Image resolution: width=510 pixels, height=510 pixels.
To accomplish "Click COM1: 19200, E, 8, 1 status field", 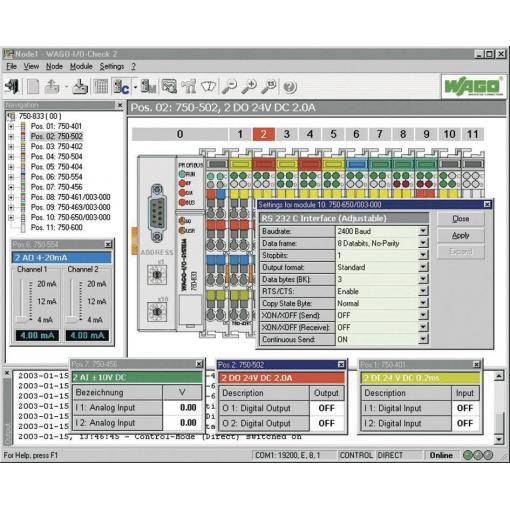I will [294, 455].
